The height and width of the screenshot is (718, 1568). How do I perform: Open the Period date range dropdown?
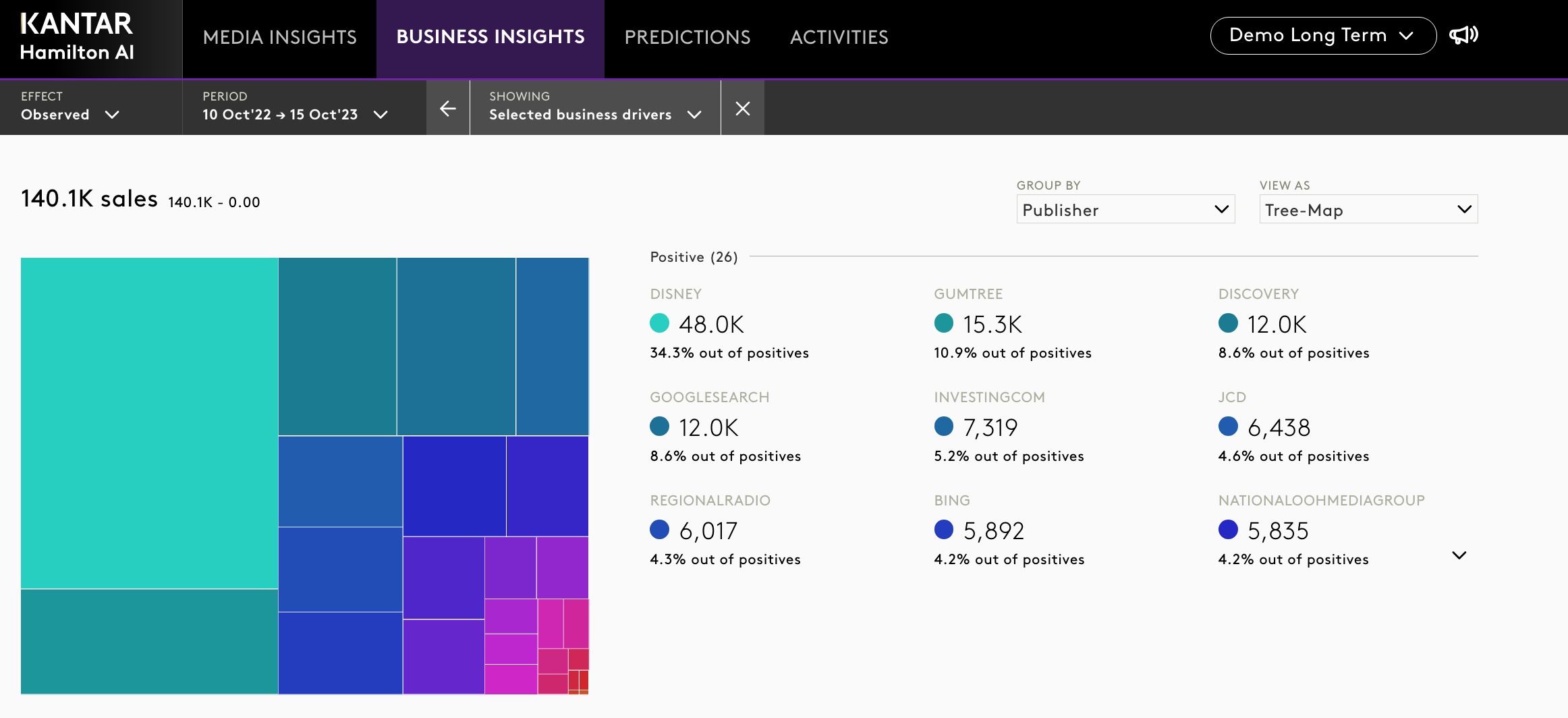(296, 107)
